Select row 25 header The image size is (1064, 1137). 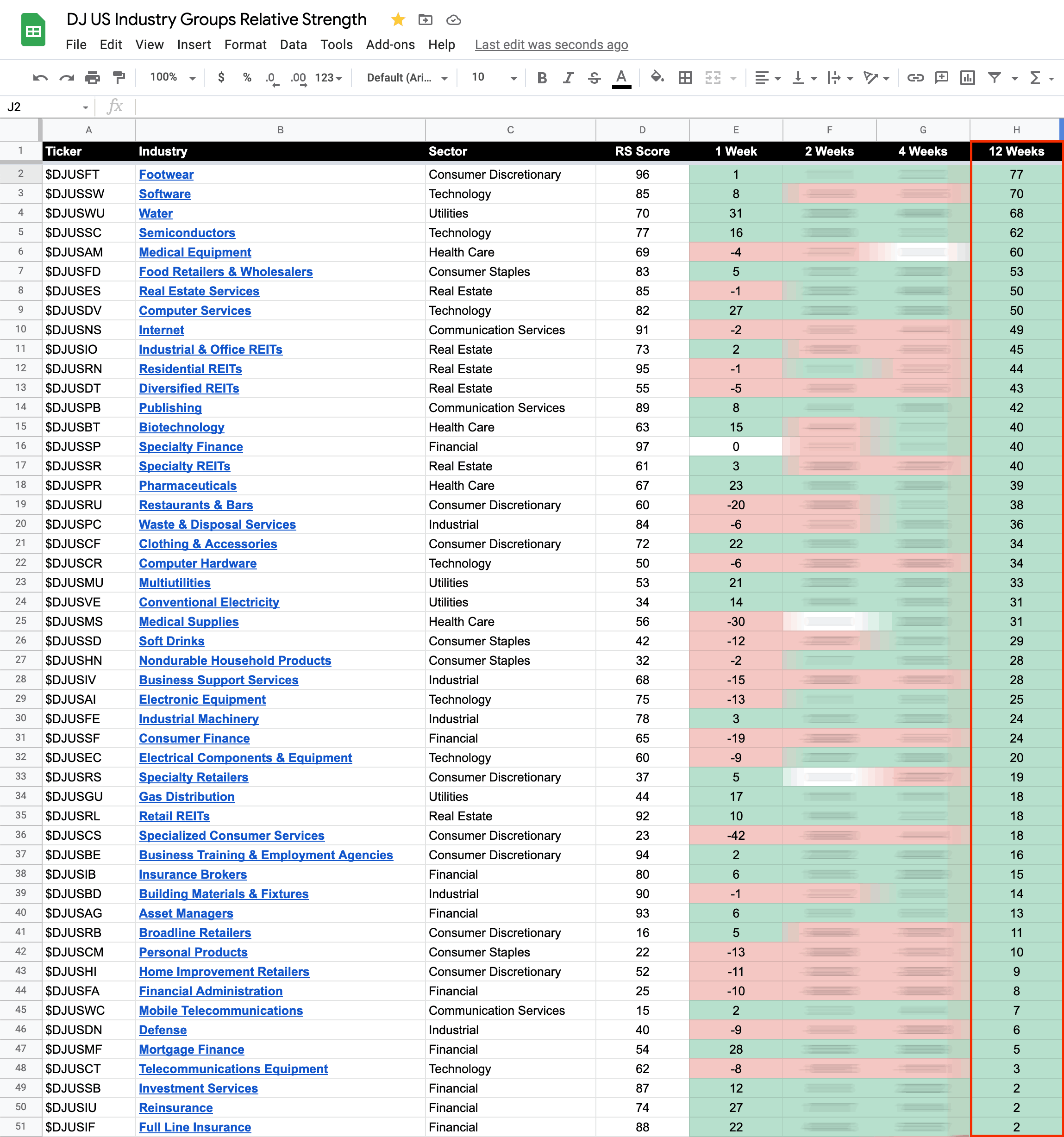pyautogui.click(x=20, y=621)
